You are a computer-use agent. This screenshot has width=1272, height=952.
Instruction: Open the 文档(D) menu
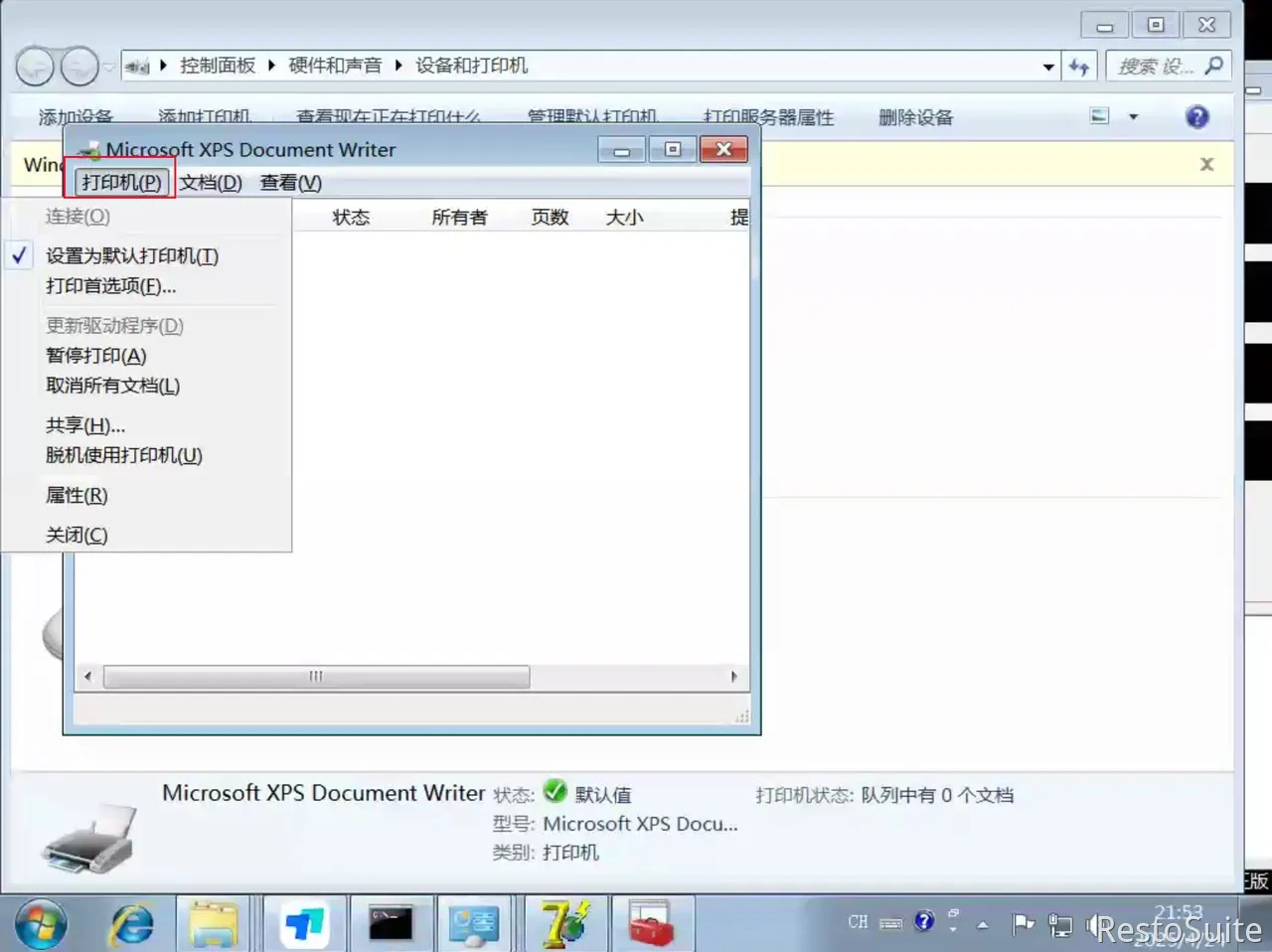(x=211, y=182)
